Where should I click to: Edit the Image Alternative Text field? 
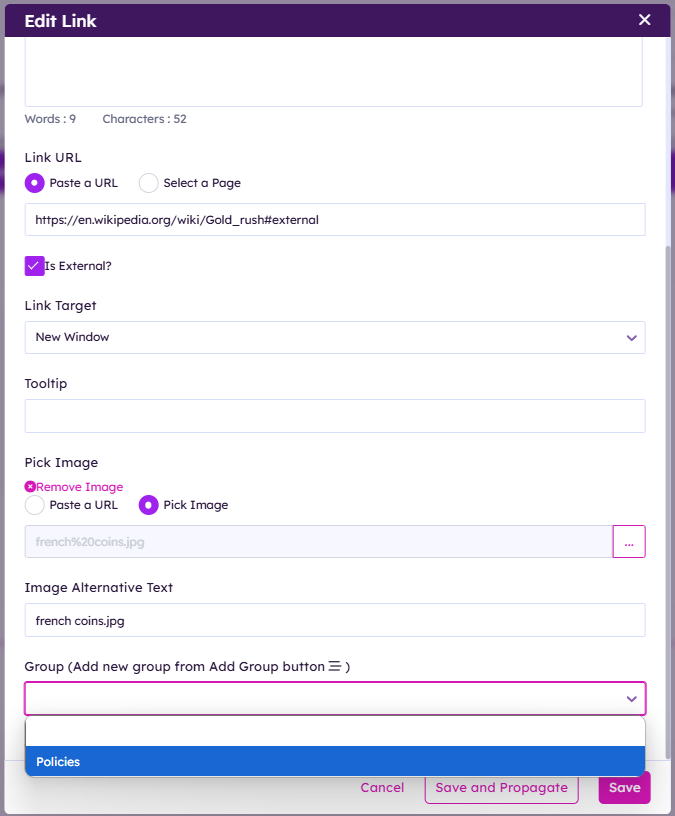[334, 620]
